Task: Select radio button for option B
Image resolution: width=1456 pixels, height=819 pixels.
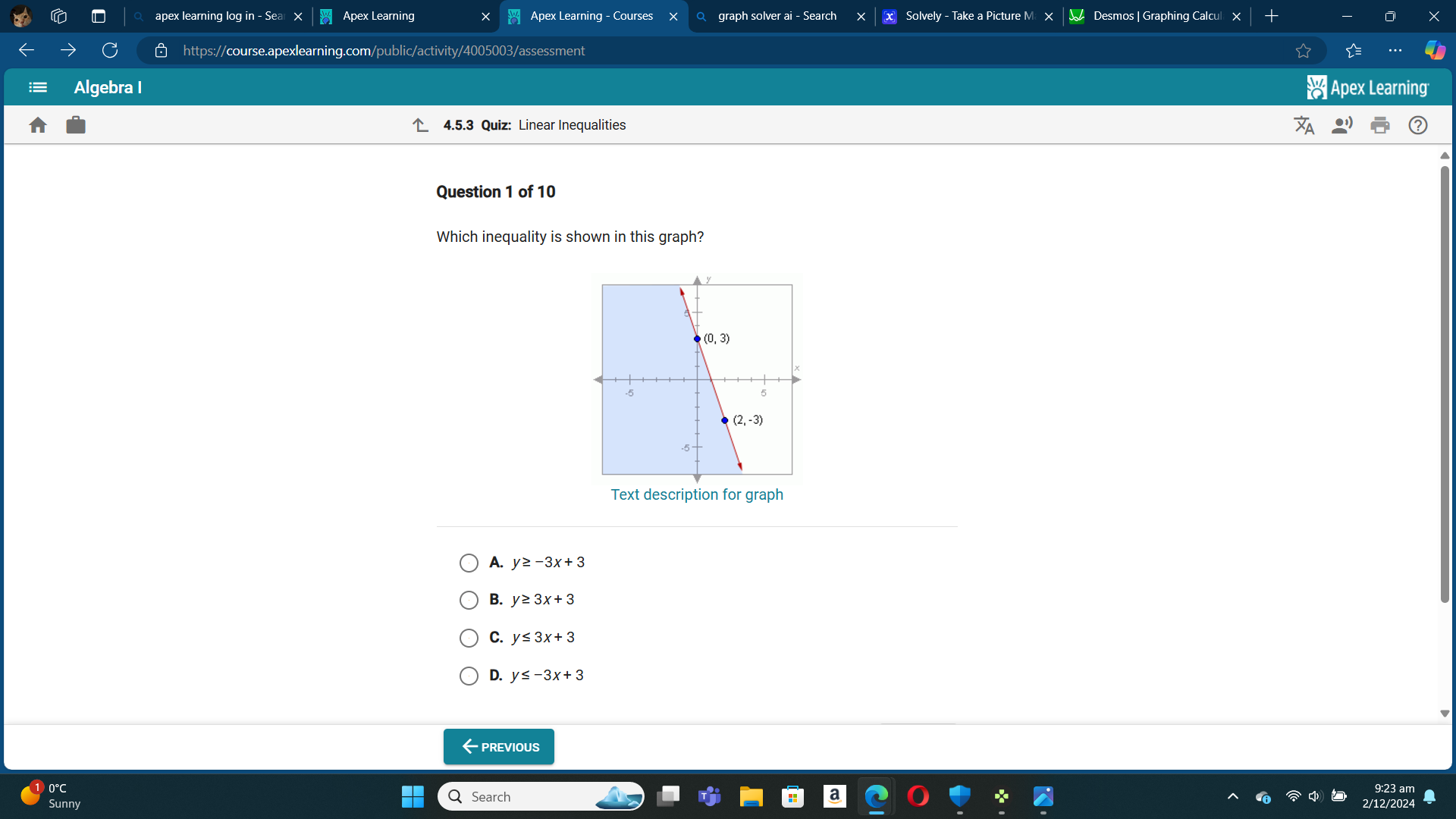Action: coord(467,599)
